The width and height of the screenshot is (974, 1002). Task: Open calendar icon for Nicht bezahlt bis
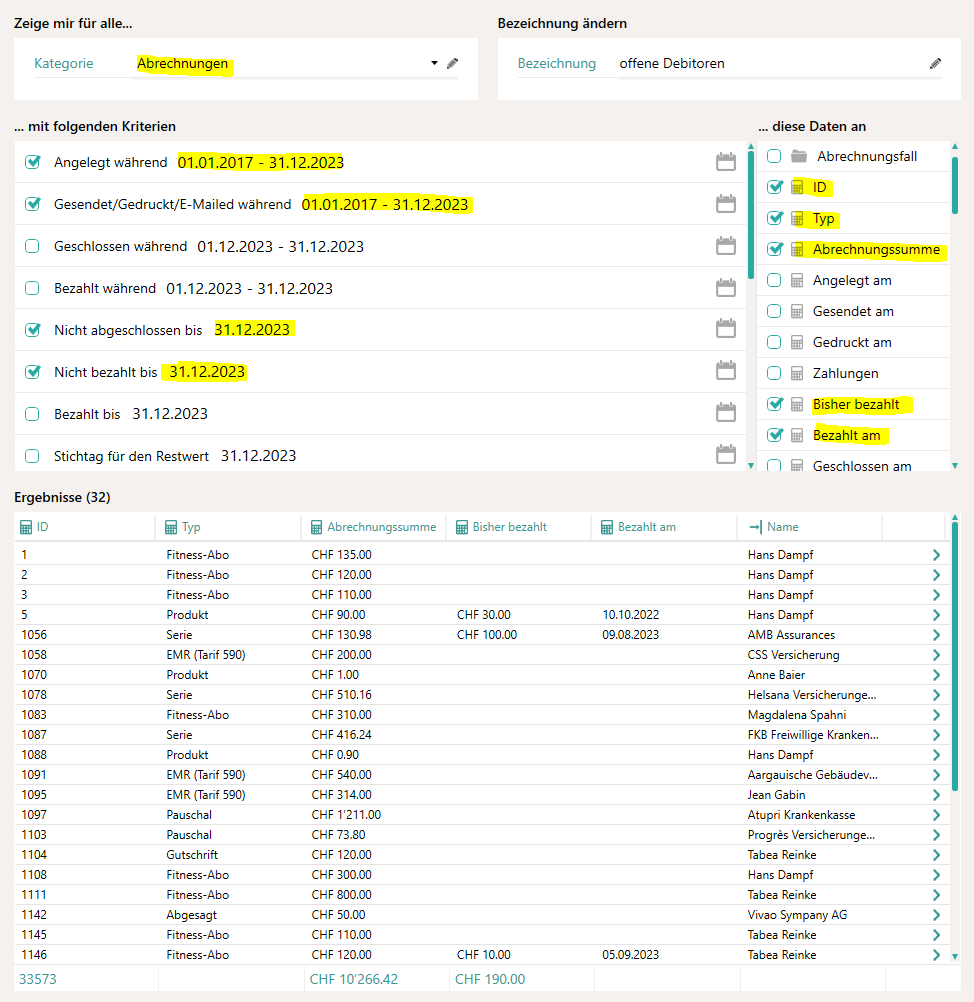pyautogui.click(x=726, y=371)
